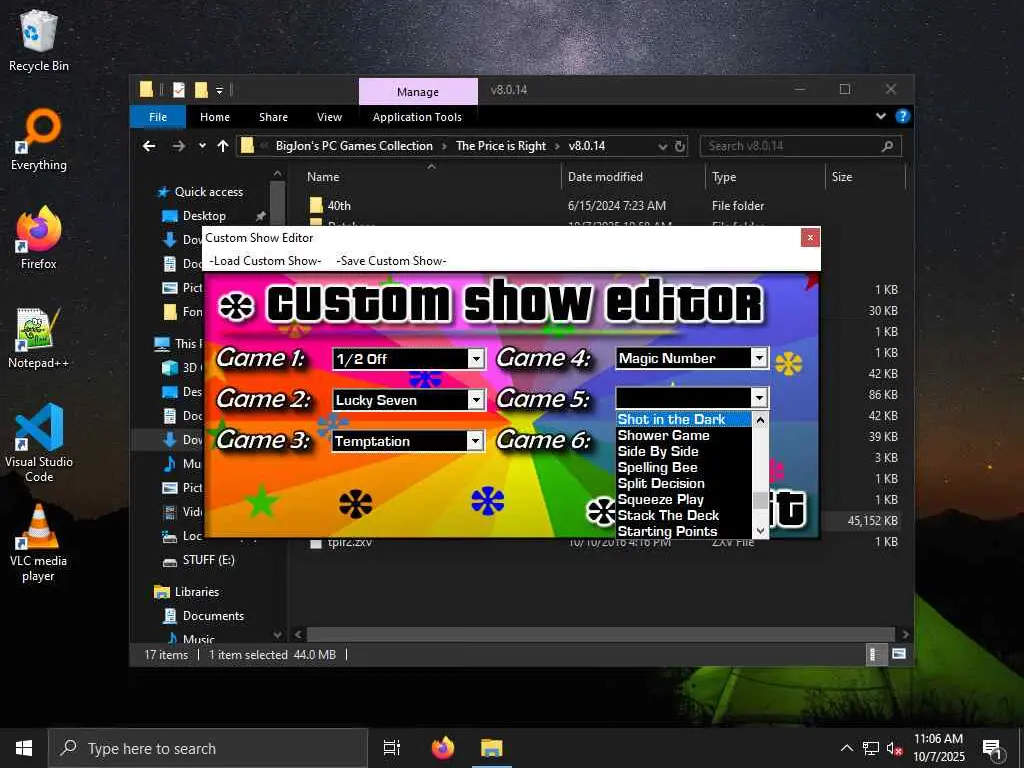Open the Firefox desktop shortcut
The height and width of the screenshot is (768, 1024).
[x=39, y=238]
